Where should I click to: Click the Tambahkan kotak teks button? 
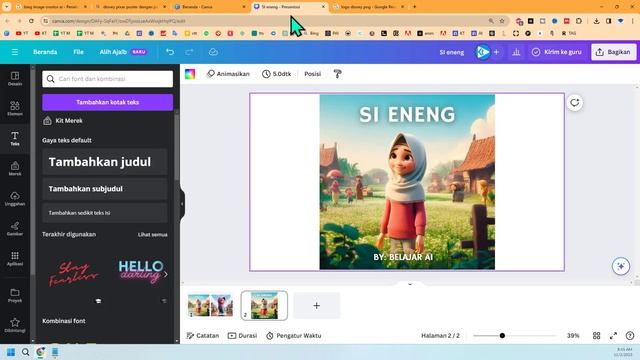click(107, 102)
